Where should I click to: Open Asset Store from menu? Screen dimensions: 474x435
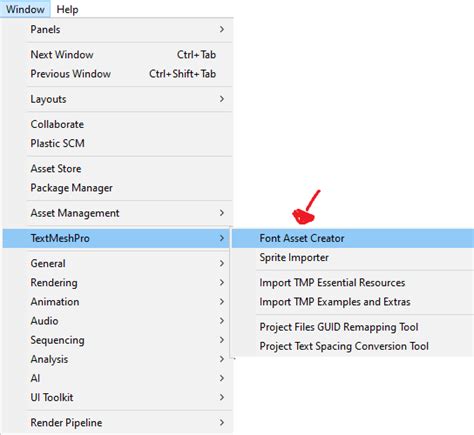117,168
